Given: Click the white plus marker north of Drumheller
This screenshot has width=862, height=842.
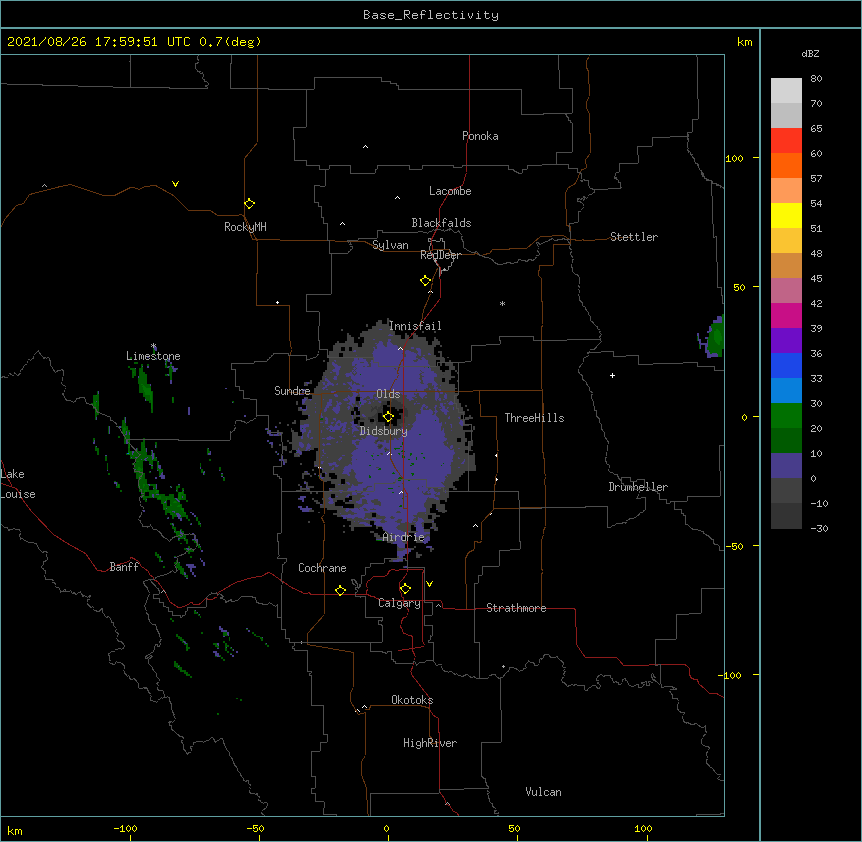Looking at the screenshot, I should tap(612, 375).
